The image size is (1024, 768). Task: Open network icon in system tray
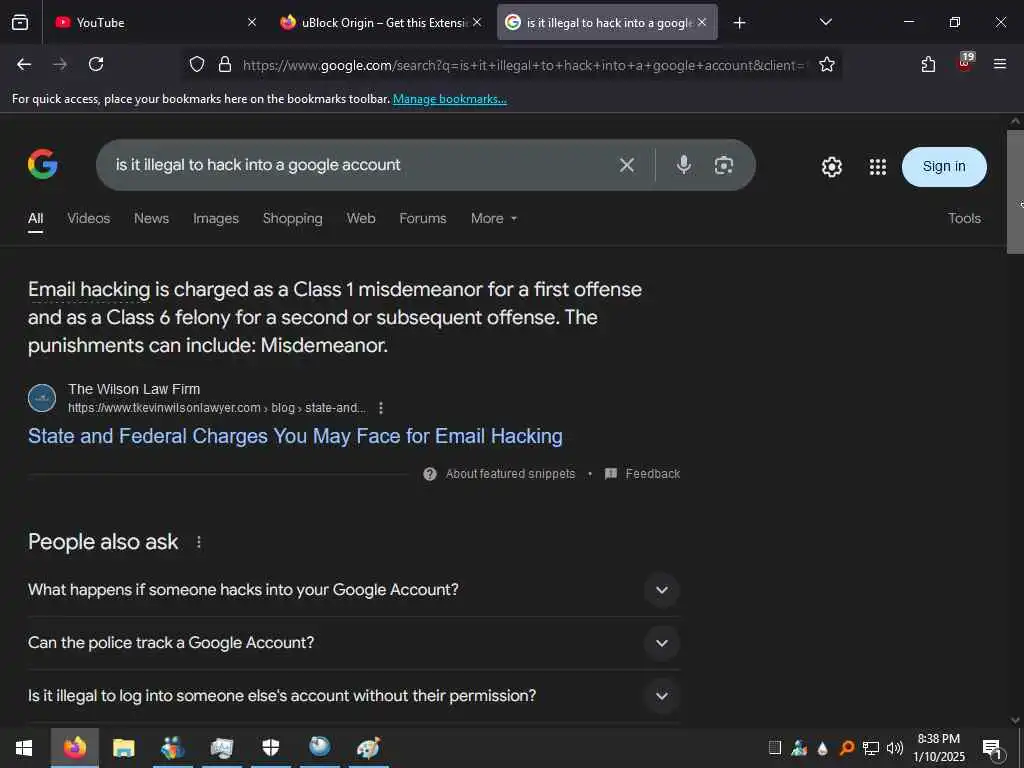pyautogui.click(x=871, y=748)
